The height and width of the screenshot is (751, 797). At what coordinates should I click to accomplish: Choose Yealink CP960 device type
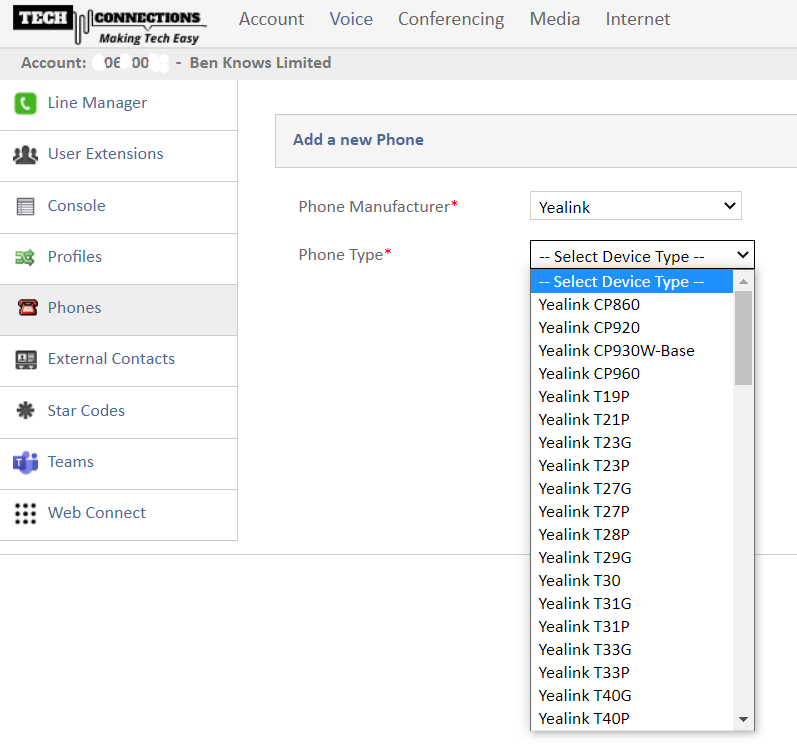(631, 373)
